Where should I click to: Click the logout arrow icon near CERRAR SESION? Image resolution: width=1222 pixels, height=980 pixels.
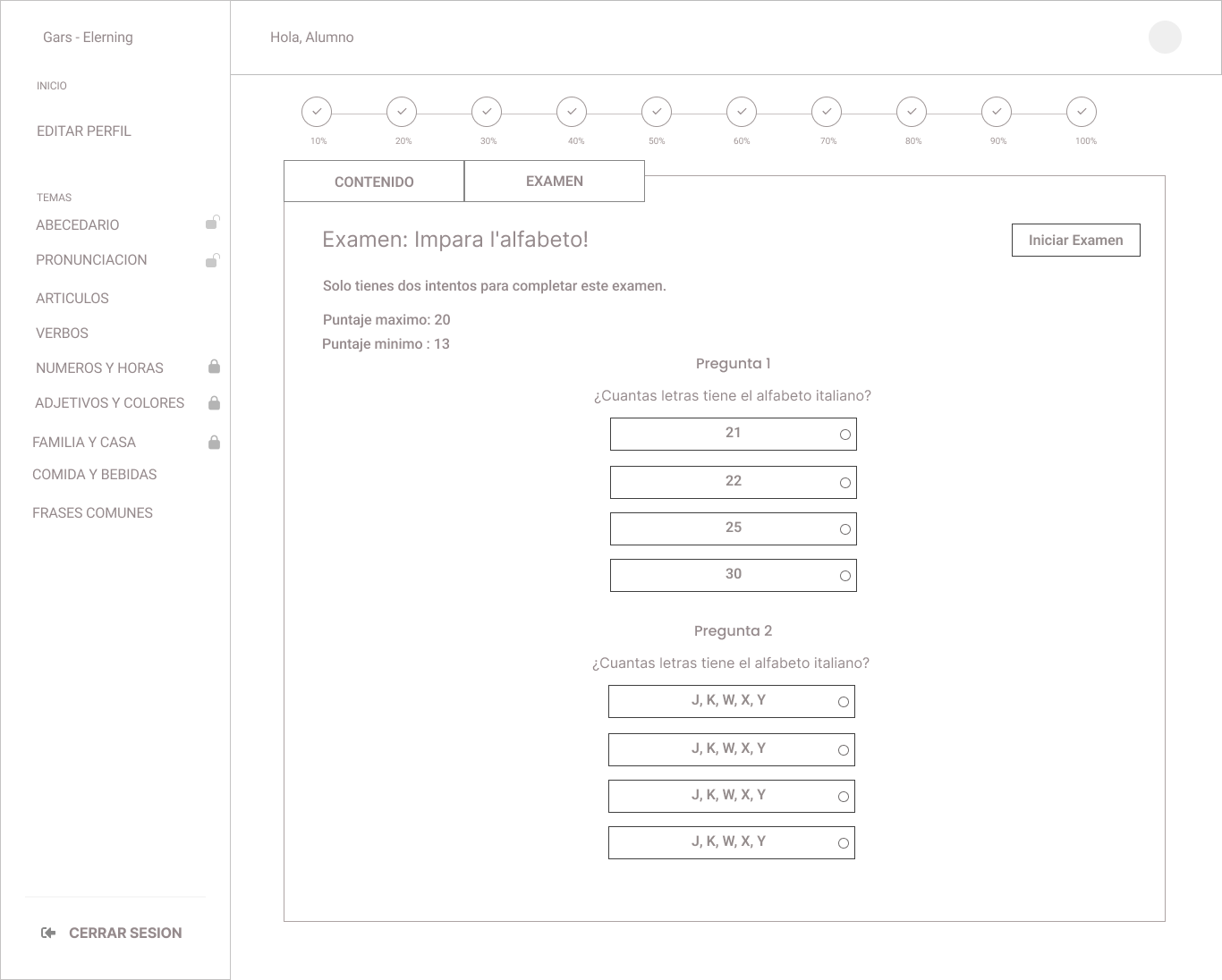pyautogui.click(x=49, y=933)
